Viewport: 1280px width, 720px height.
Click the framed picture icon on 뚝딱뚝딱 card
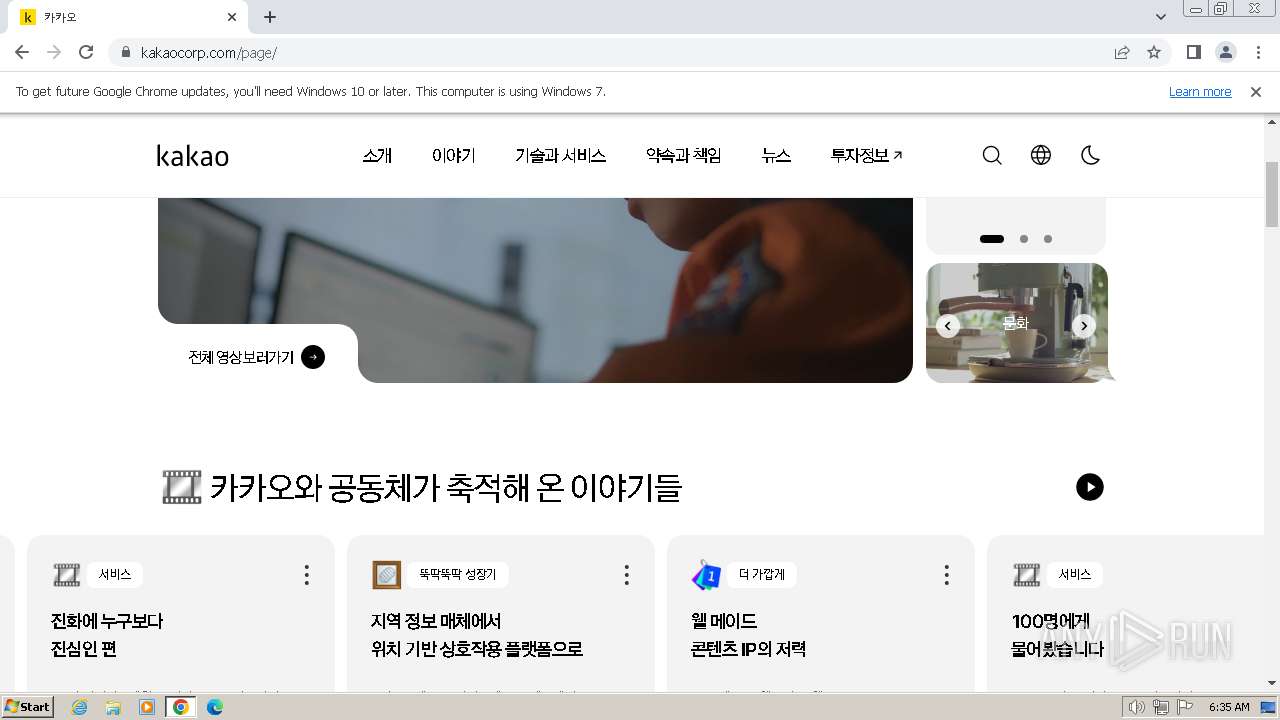[386, 575]
